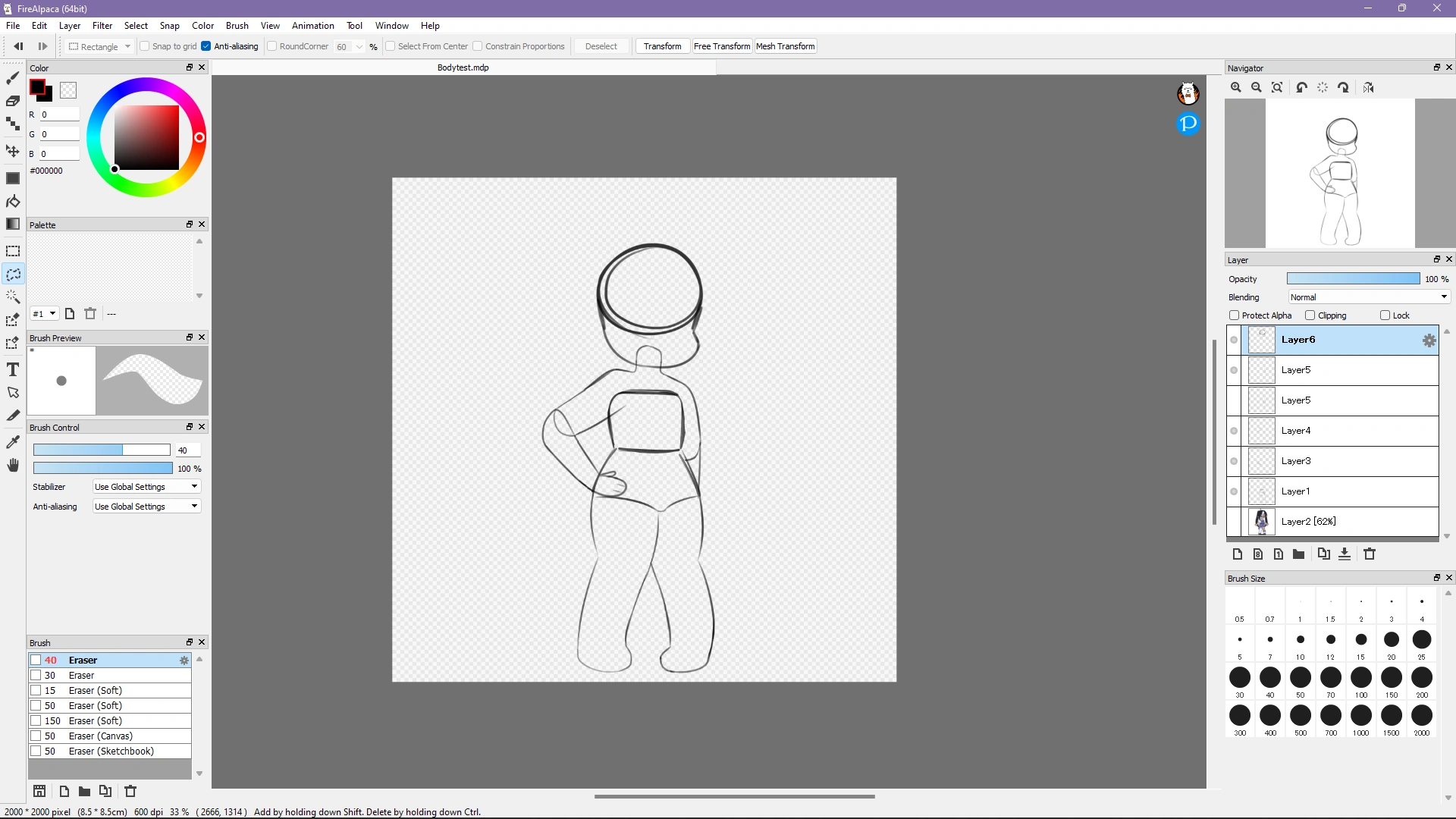Select the Bucket fill tool

[13, 201]
